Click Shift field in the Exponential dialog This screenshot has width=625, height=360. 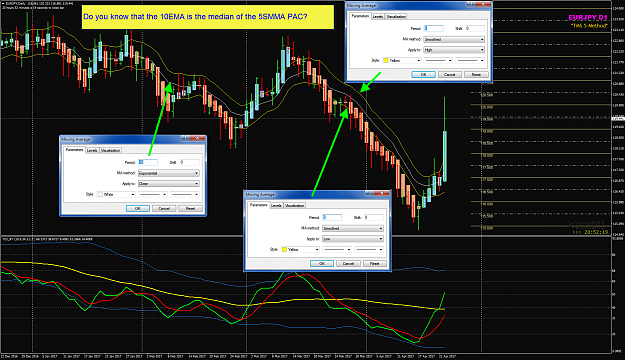point(189,162)
